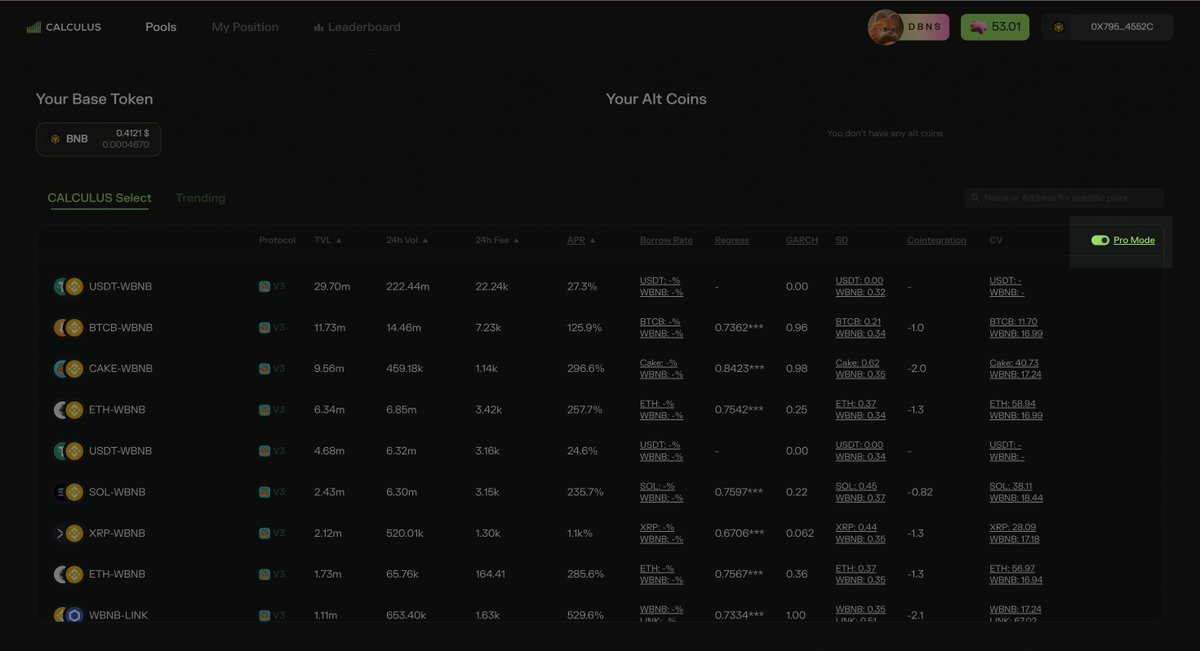
Task: Toggle the Pro Mode switch off
Action: click(x=1100, y=240)
